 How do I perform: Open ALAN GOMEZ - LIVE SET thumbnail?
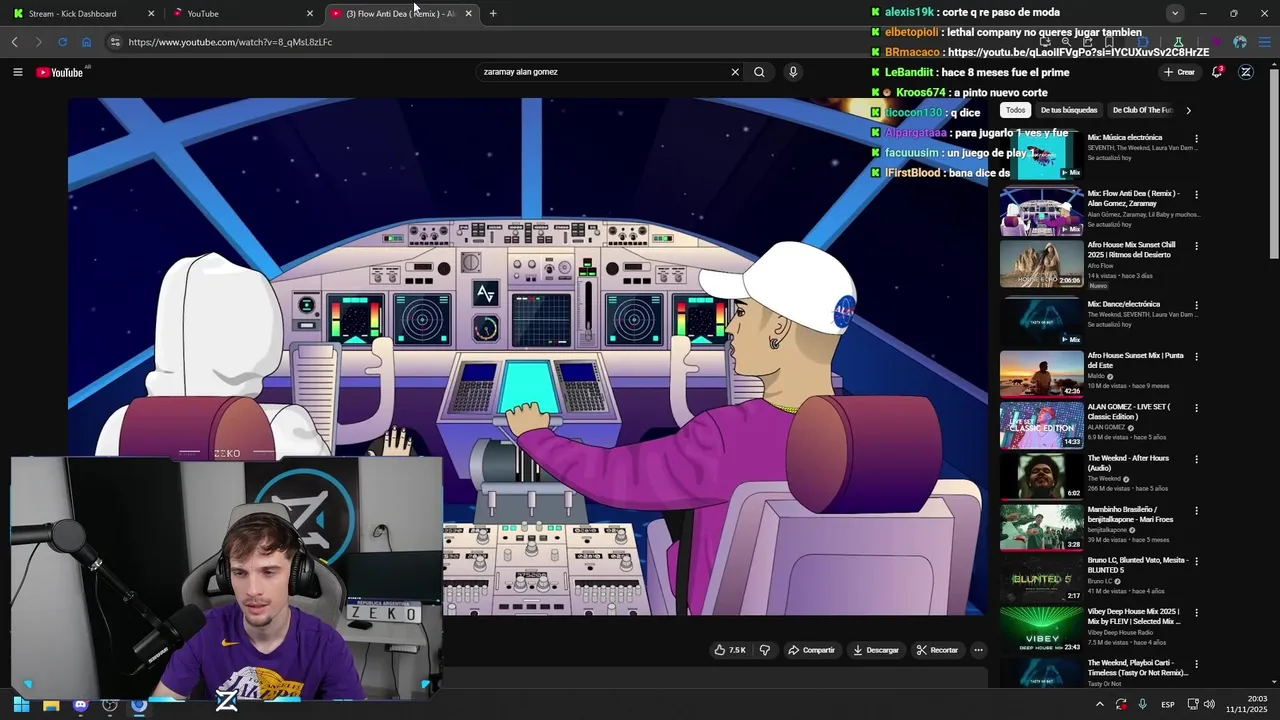1041,424
